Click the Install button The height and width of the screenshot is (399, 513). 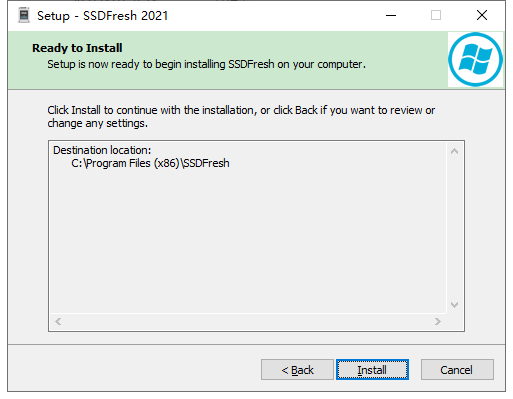[x=372, y=369]
